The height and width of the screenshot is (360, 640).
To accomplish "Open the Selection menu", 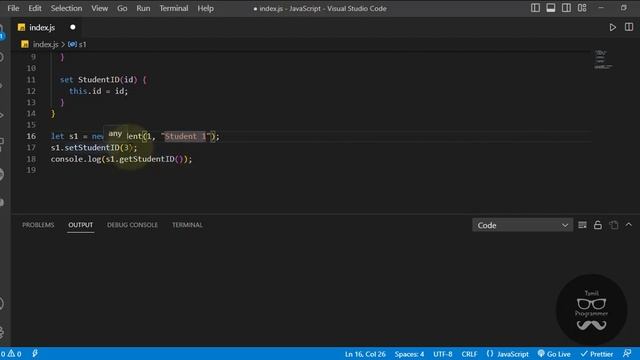I will point(66,8).
